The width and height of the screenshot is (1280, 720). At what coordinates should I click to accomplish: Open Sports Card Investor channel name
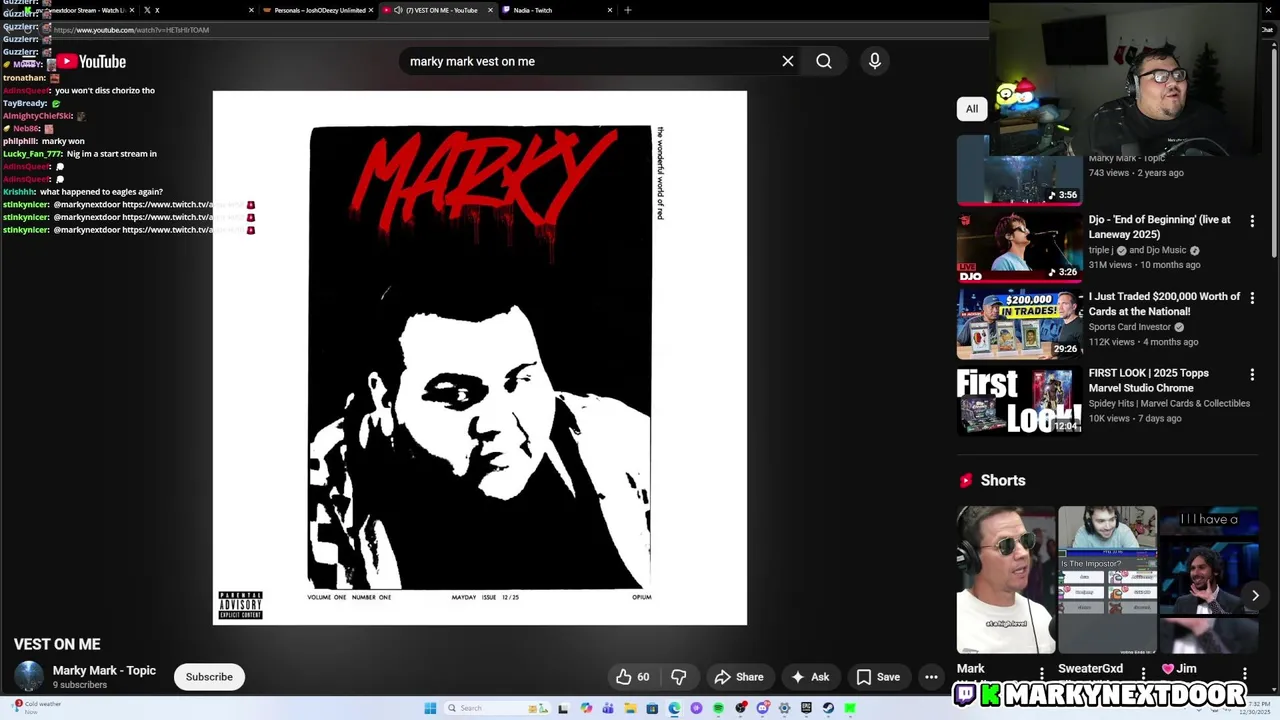point(1129,327)
